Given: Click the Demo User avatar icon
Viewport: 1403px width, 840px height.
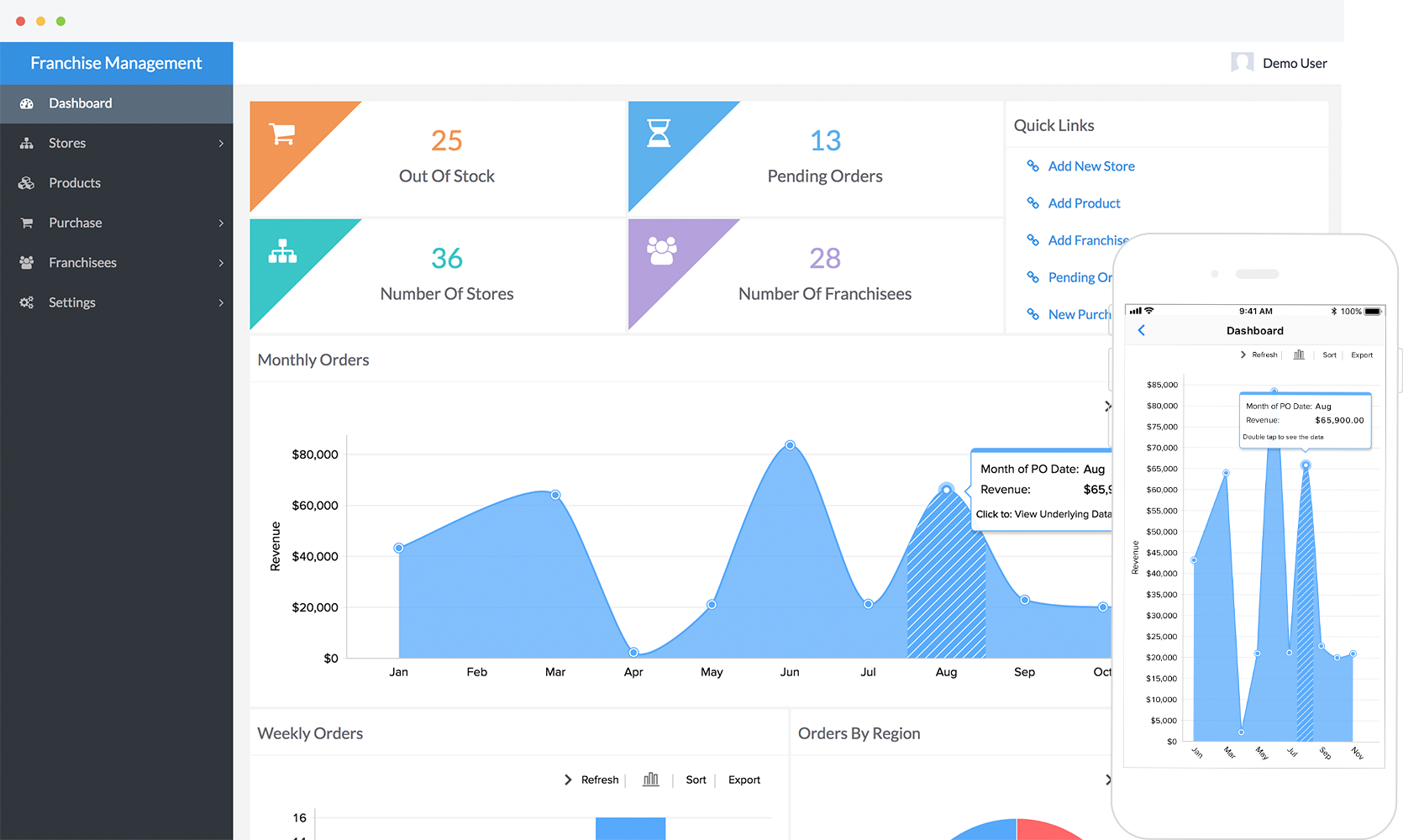Looking at the screenshot, I should pyautogui.click(x=1243, y=63).
